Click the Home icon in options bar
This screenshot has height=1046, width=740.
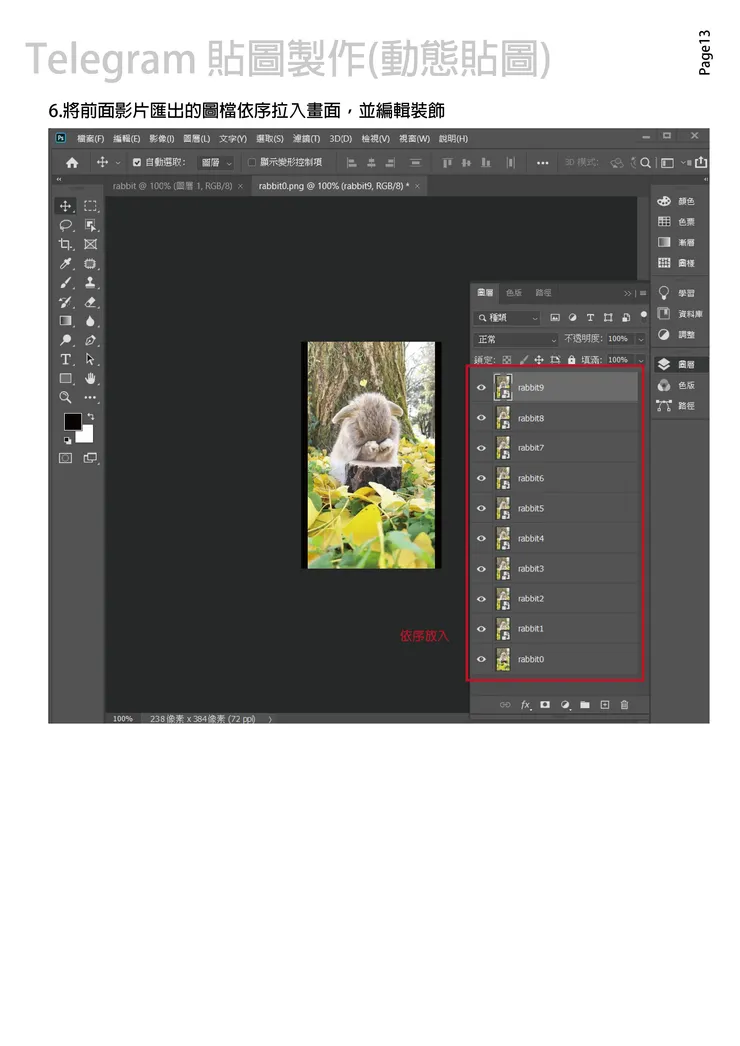tap(72, 162)
